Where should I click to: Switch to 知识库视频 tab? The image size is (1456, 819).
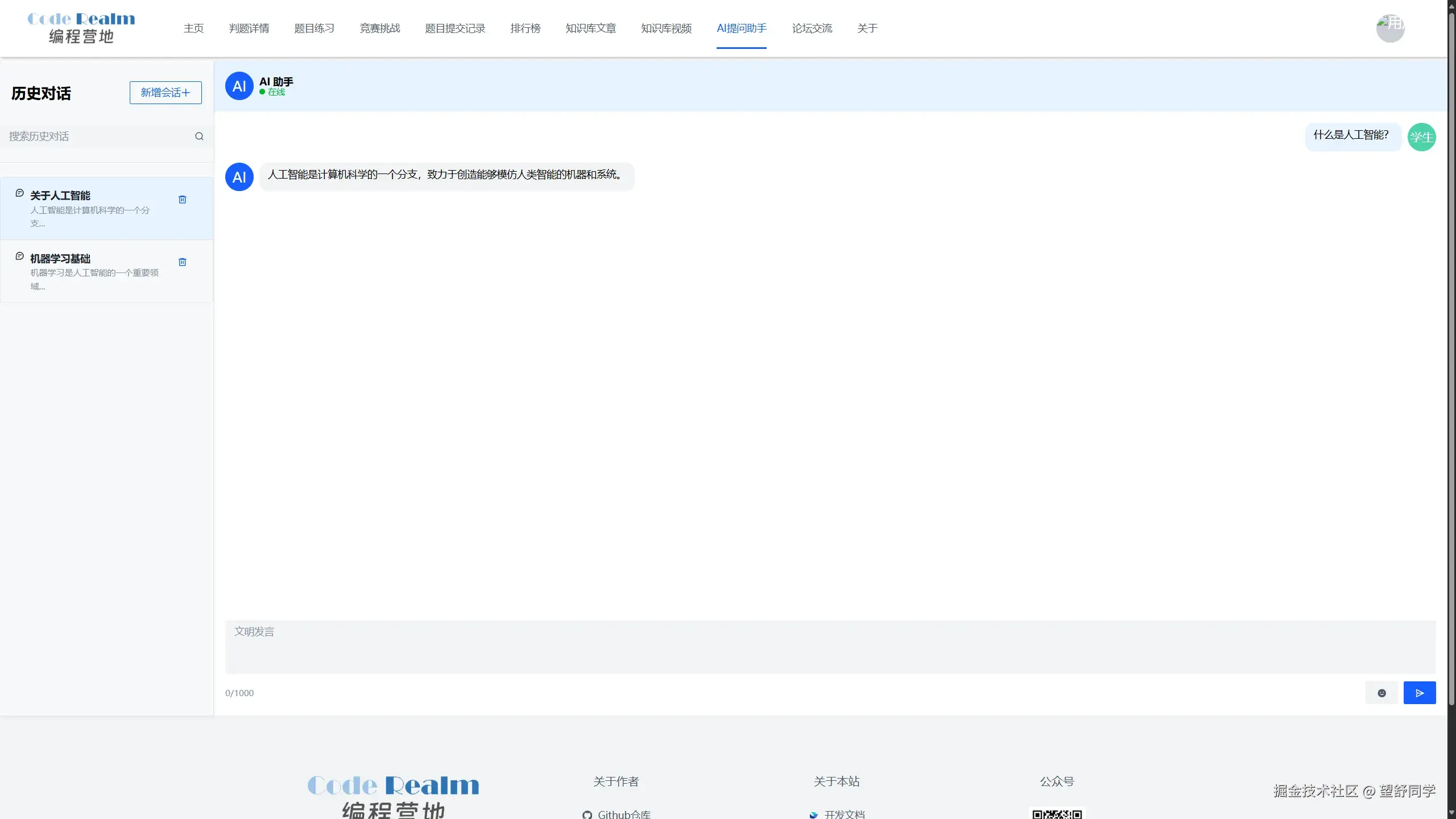pyautogui.click(x=665, y=28)
